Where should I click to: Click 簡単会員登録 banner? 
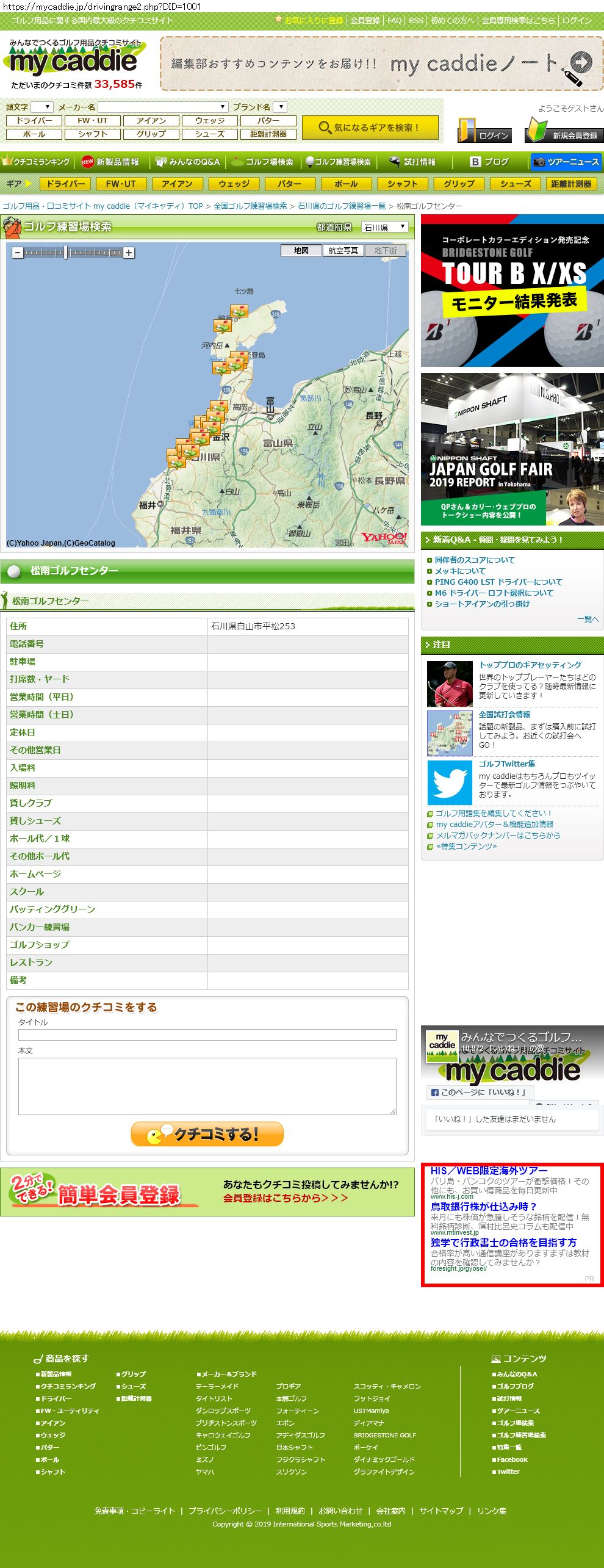tap(207, 1192)
